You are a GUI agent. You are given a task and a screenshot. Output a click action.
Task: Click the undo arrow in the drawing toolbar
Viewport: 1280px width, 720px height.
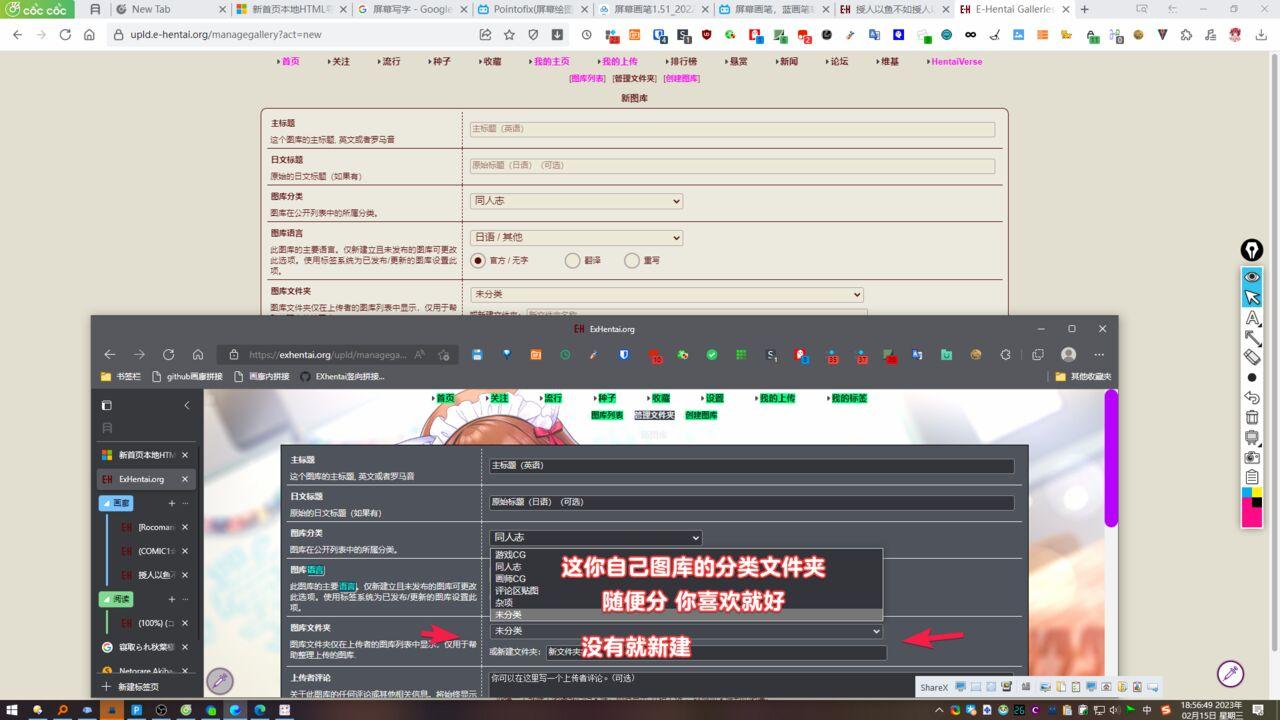1251,397
